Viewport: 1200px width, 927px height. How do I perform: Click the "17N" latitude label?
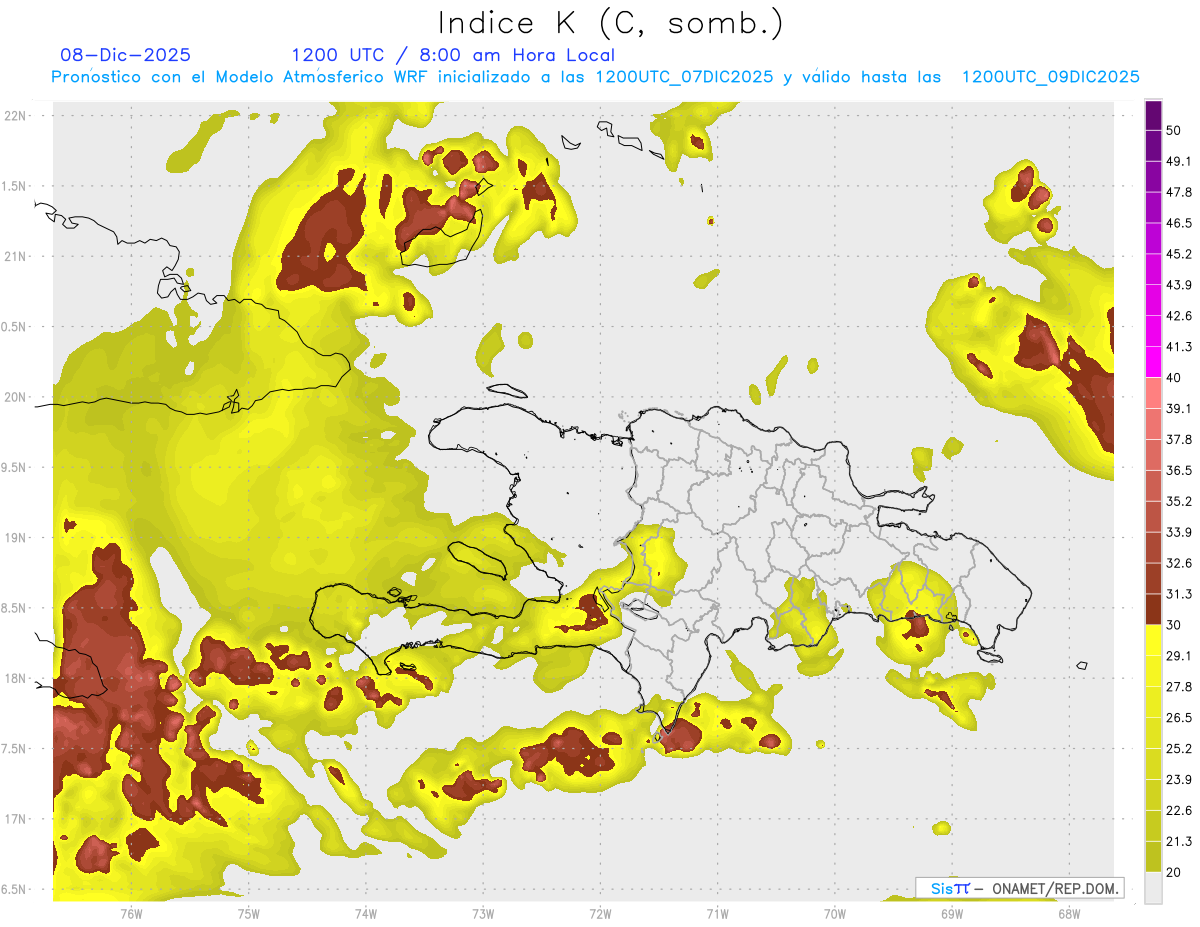point(15,819)
